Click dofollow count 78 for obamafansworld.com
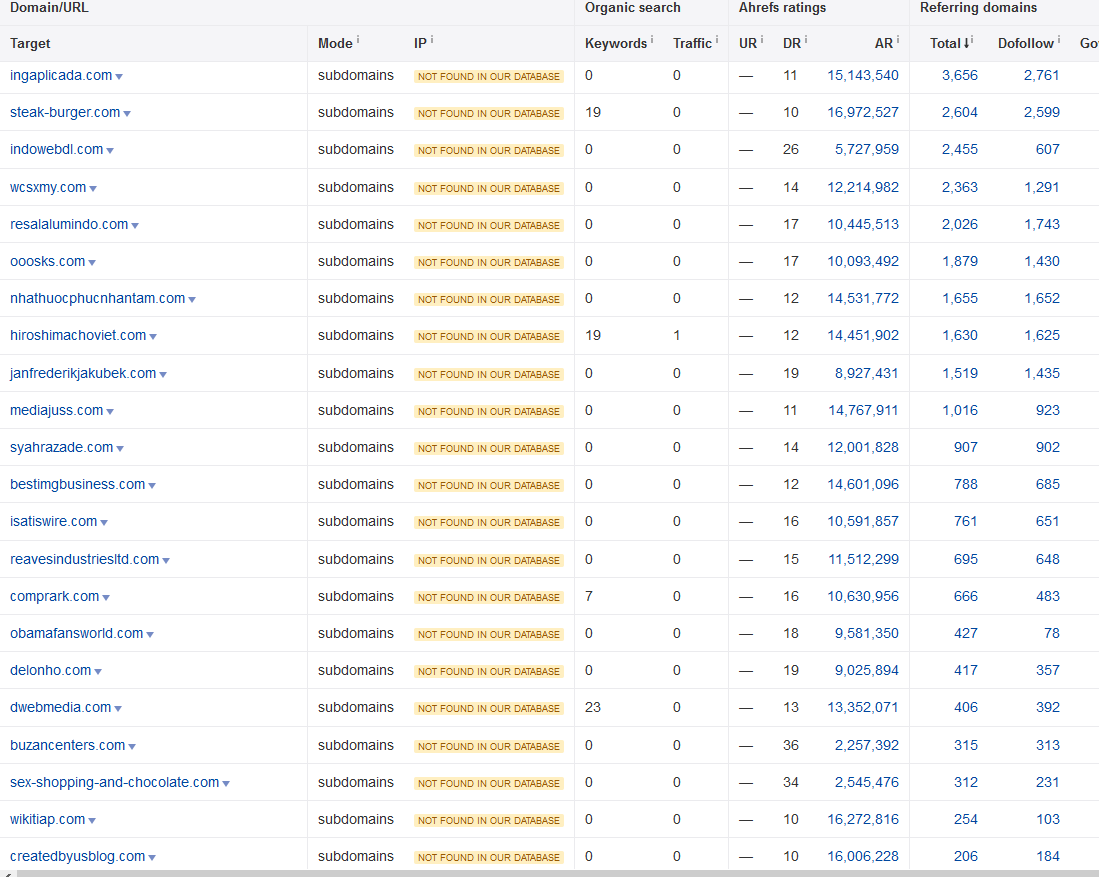Screen dimensions: 1099x877 coord(1051,634)
